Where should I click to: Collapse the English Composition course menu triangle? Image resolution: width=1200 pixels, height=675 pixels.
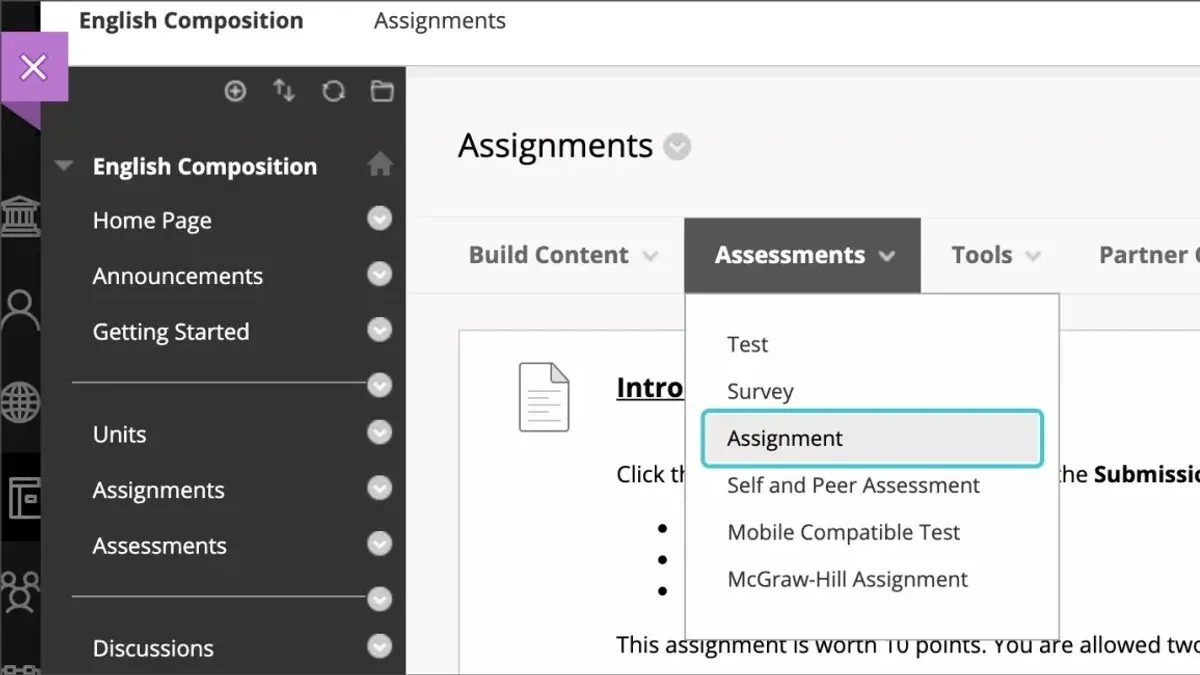[64, 166]
